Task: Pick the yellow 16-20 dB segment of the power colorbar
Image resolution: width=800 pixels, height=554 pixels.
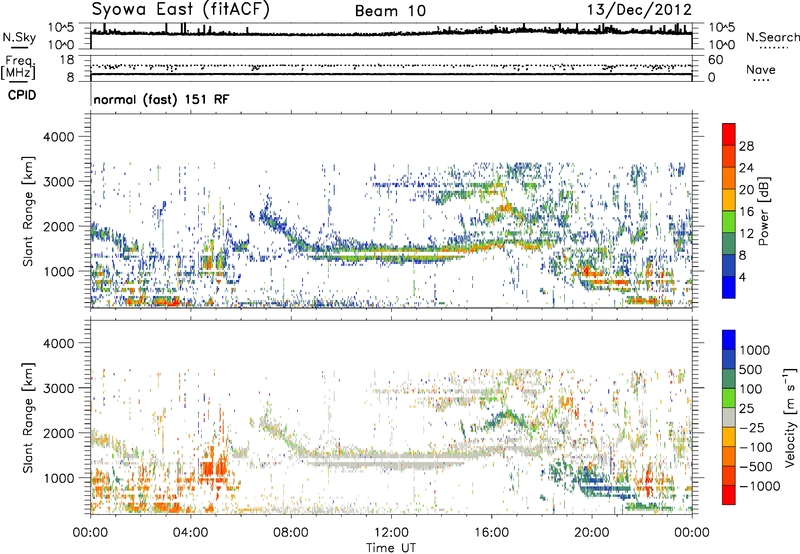Action: 729,200
